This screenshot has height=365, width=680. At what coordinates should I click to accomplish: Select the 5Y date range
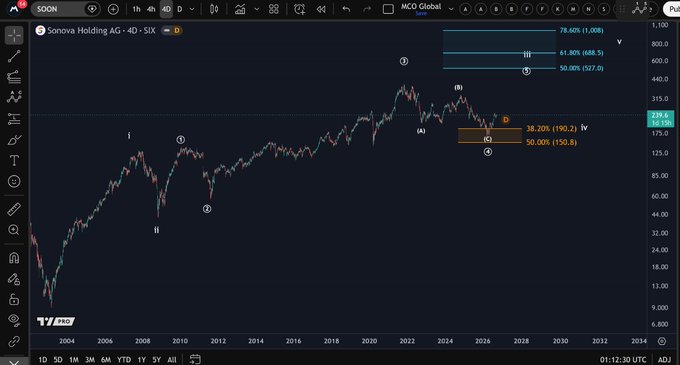tap(157, 359)
